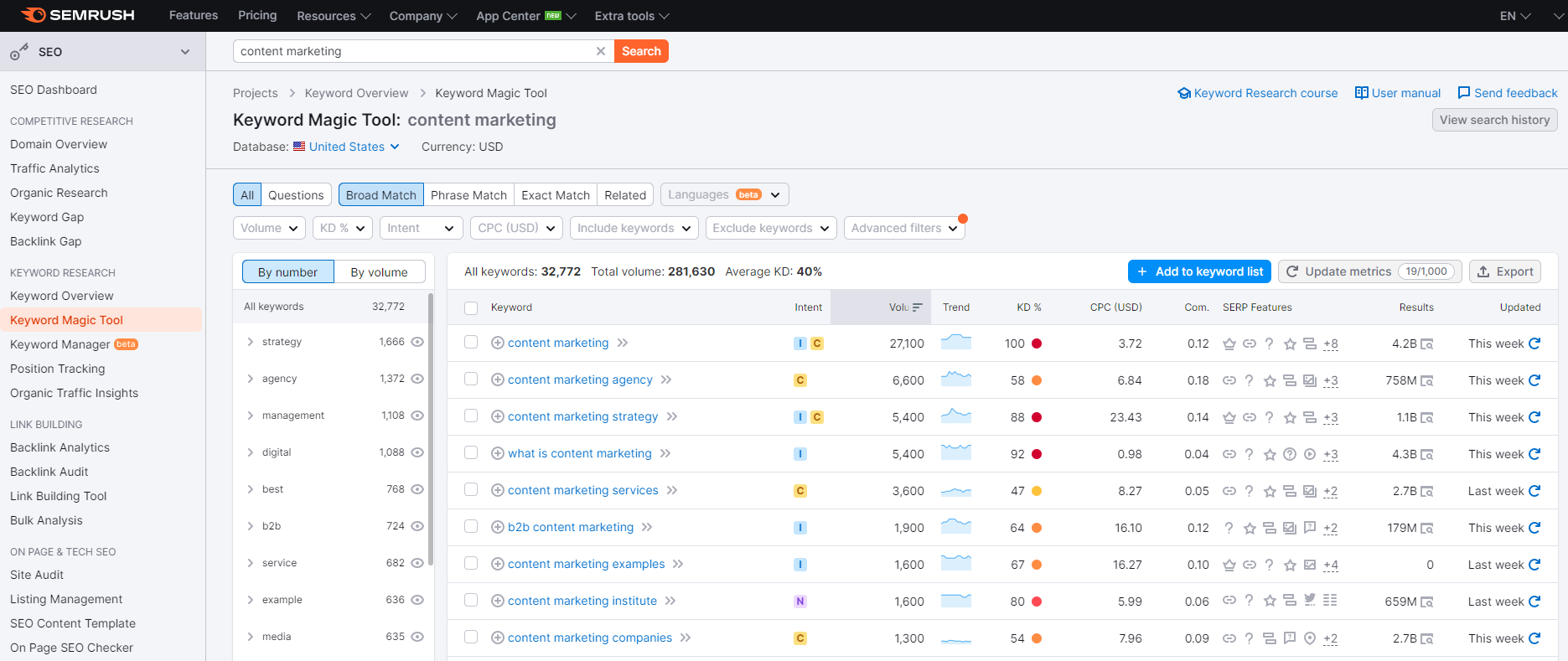1568x661 pixels.
Task: Click the Add to keyword list button
Action: pos(1199,271)
